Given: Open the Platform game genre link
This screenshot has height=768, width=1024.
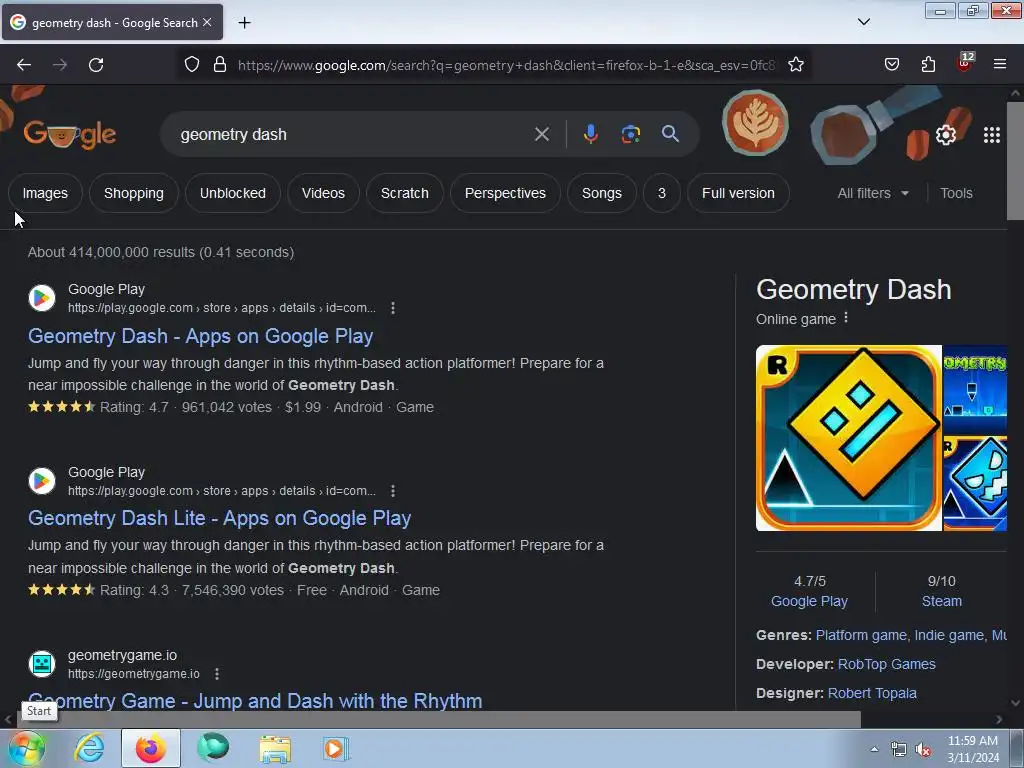Looking at the screenshot, I should click(x=861, y=635).
